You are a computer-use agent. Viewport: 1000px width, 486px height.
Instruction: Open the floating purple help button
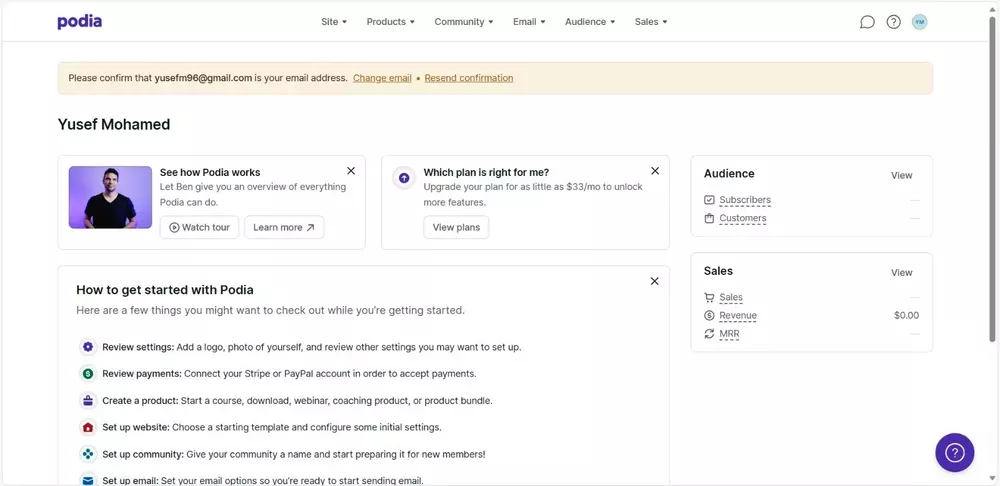pos(955,453)
